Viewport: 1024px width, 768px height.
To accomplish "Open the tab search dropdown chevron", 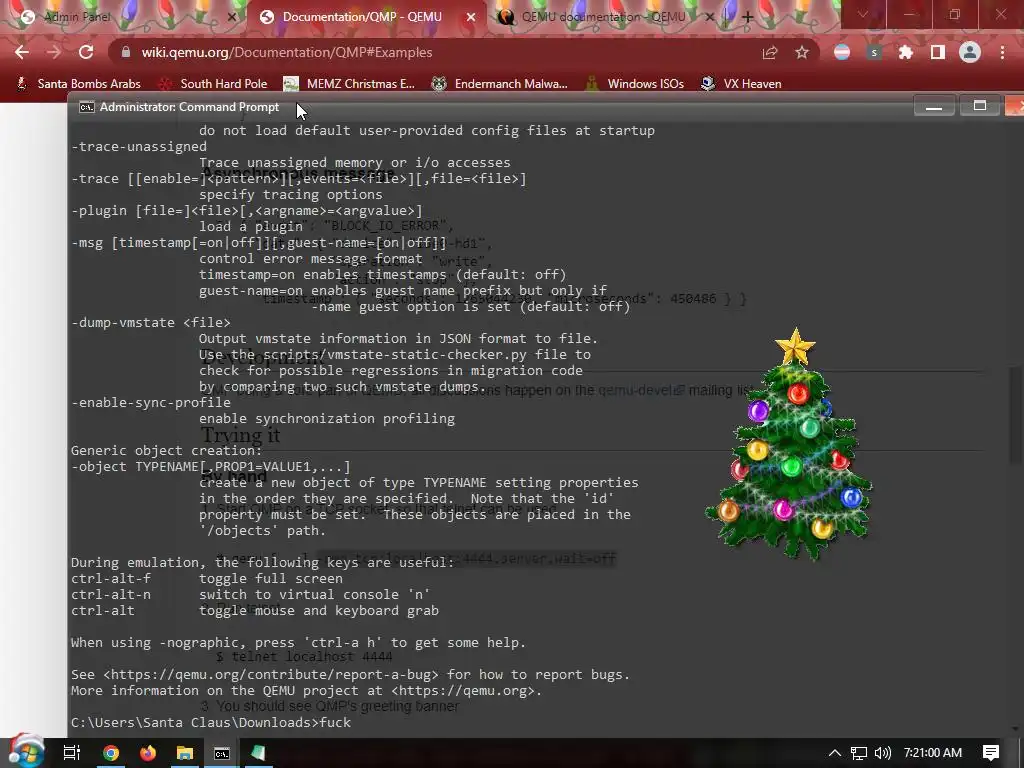I will [863, 14].
